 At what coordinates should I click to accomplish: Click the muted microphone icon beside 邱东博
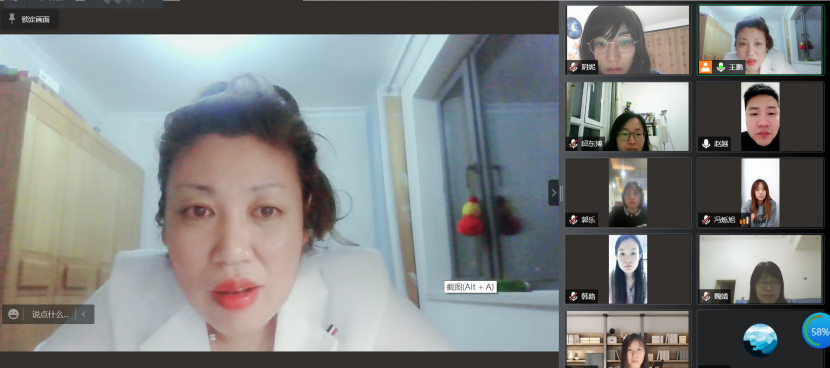573,143
